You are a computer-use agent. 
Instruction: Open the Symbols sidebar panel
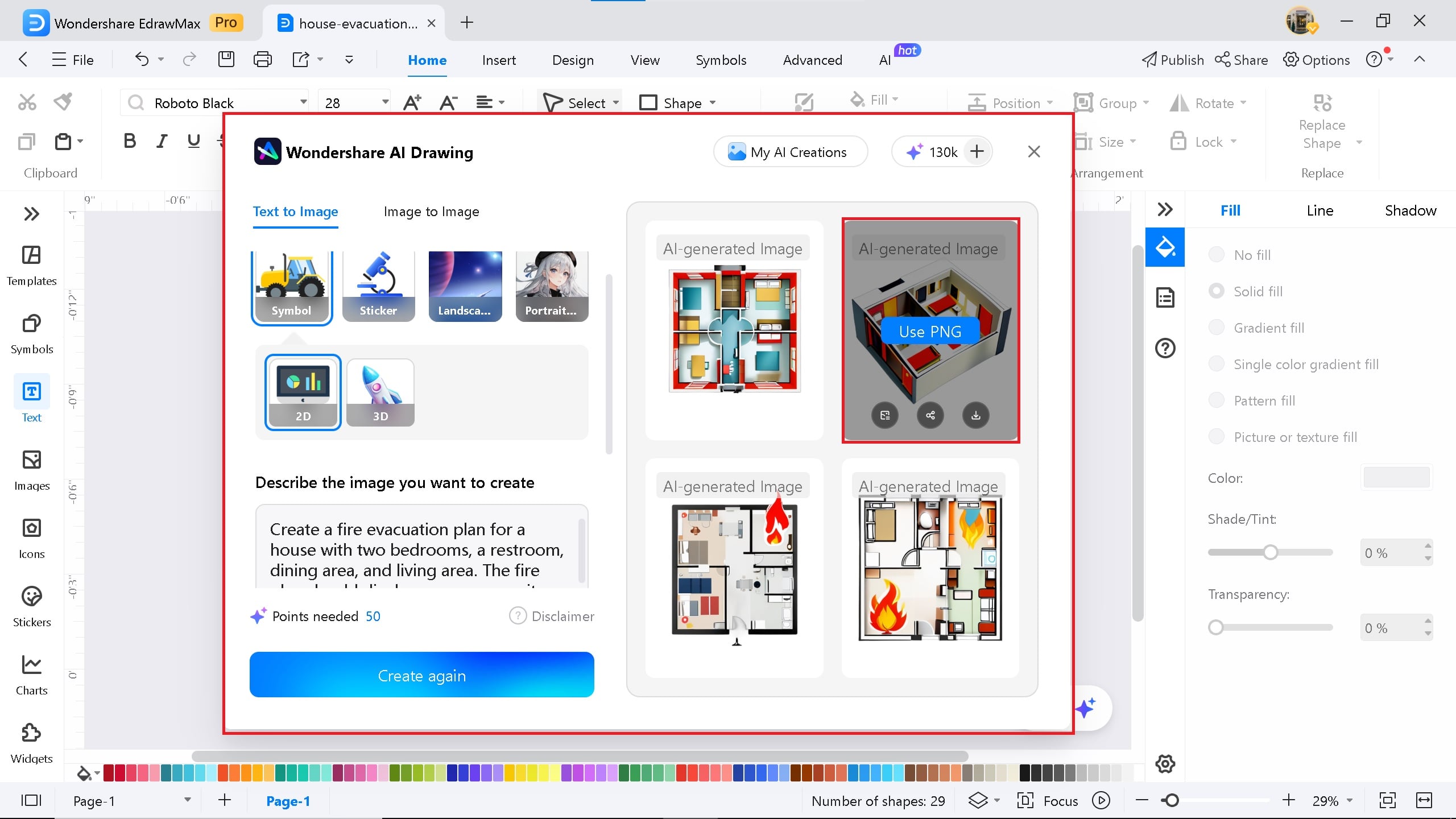tap(31, 334)
